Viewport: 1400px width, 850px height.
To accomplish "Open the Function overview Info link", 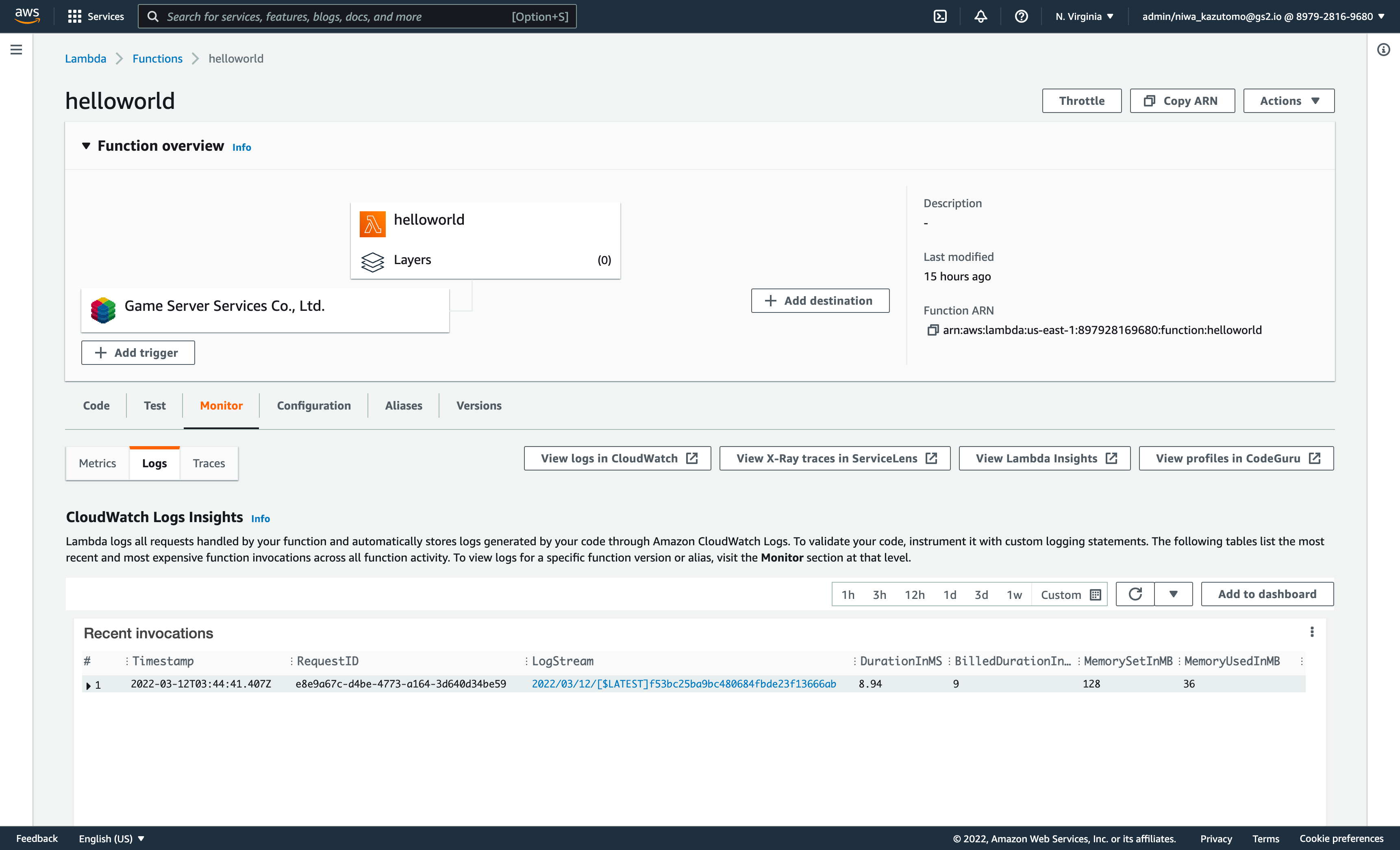I will [x=241, y=147].
